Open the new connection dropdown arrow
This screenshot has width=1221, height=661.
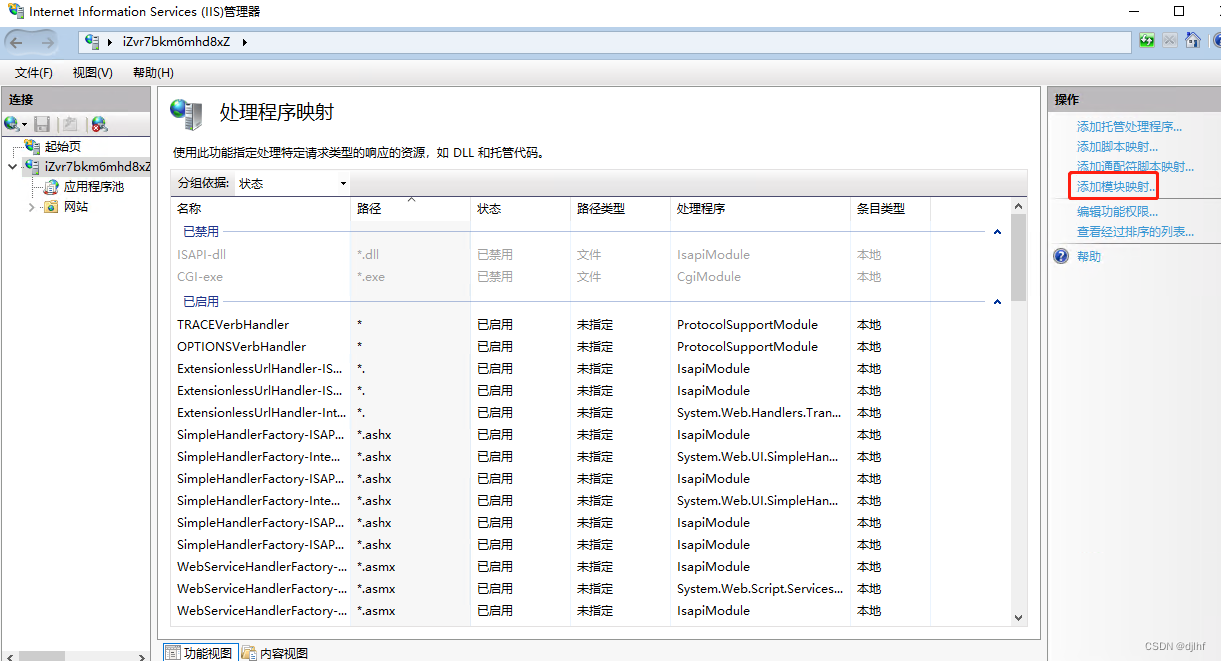click(22, 124)
